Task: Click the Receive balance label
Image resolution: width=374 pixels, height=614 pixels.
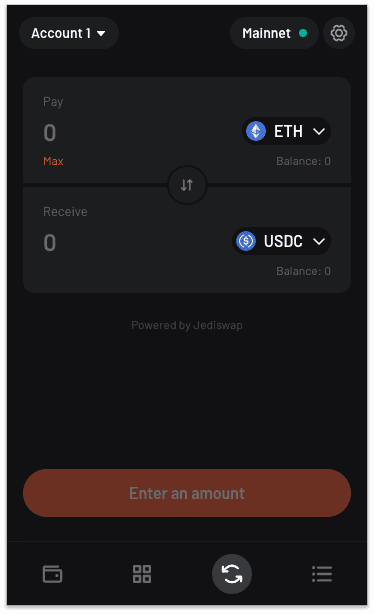Action: 303,271
